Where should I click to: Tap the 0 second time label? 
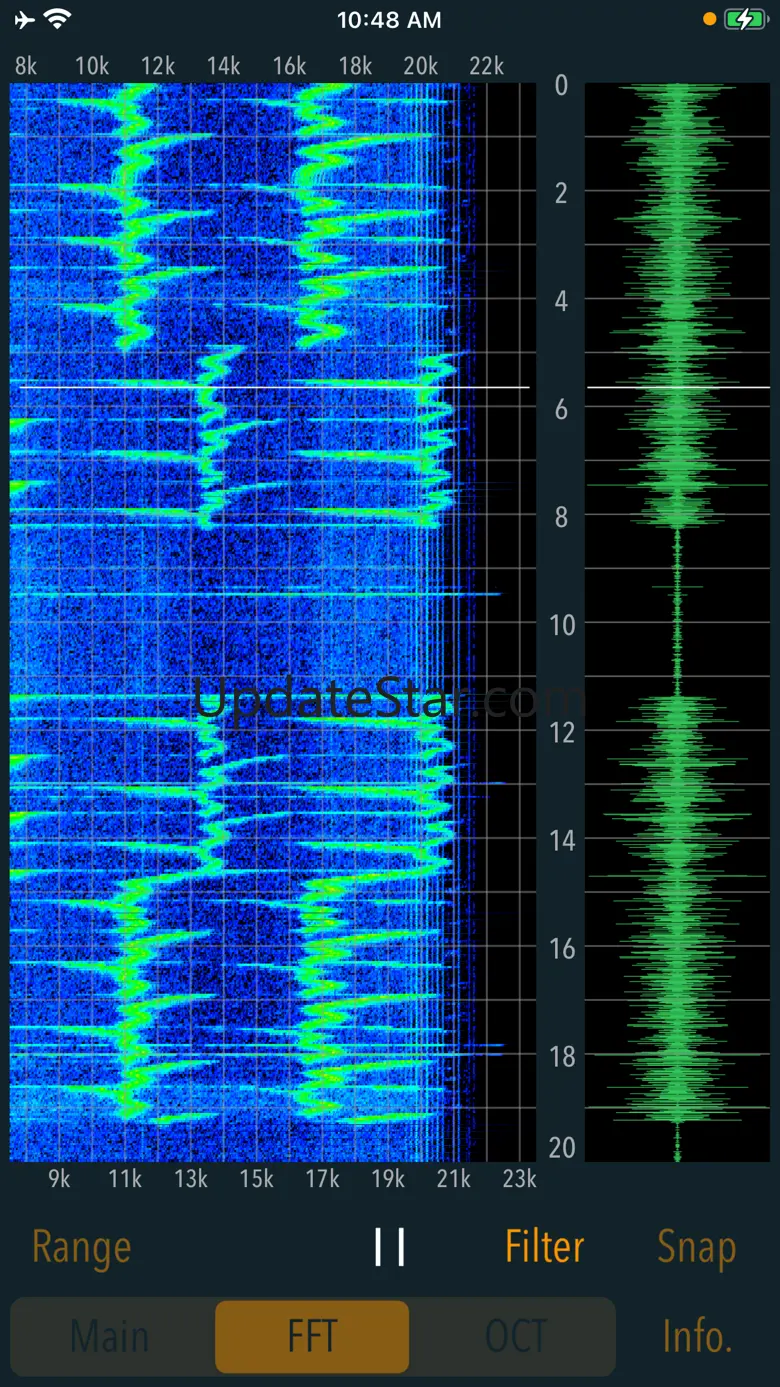click(x=561, y=85)
